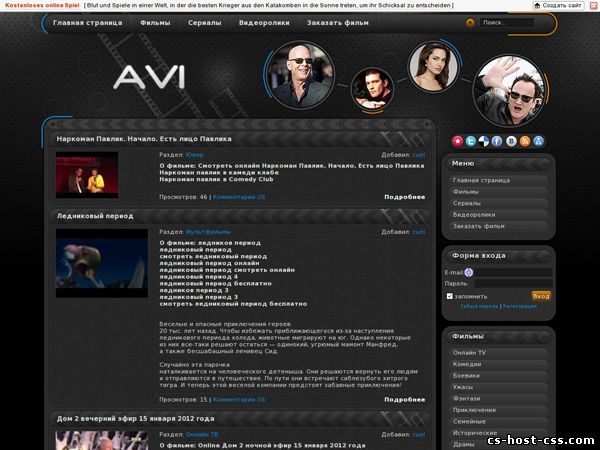The width and height of the screenshot is (600, 450).
Task: Click the E-mail input field
Action: 514,272
